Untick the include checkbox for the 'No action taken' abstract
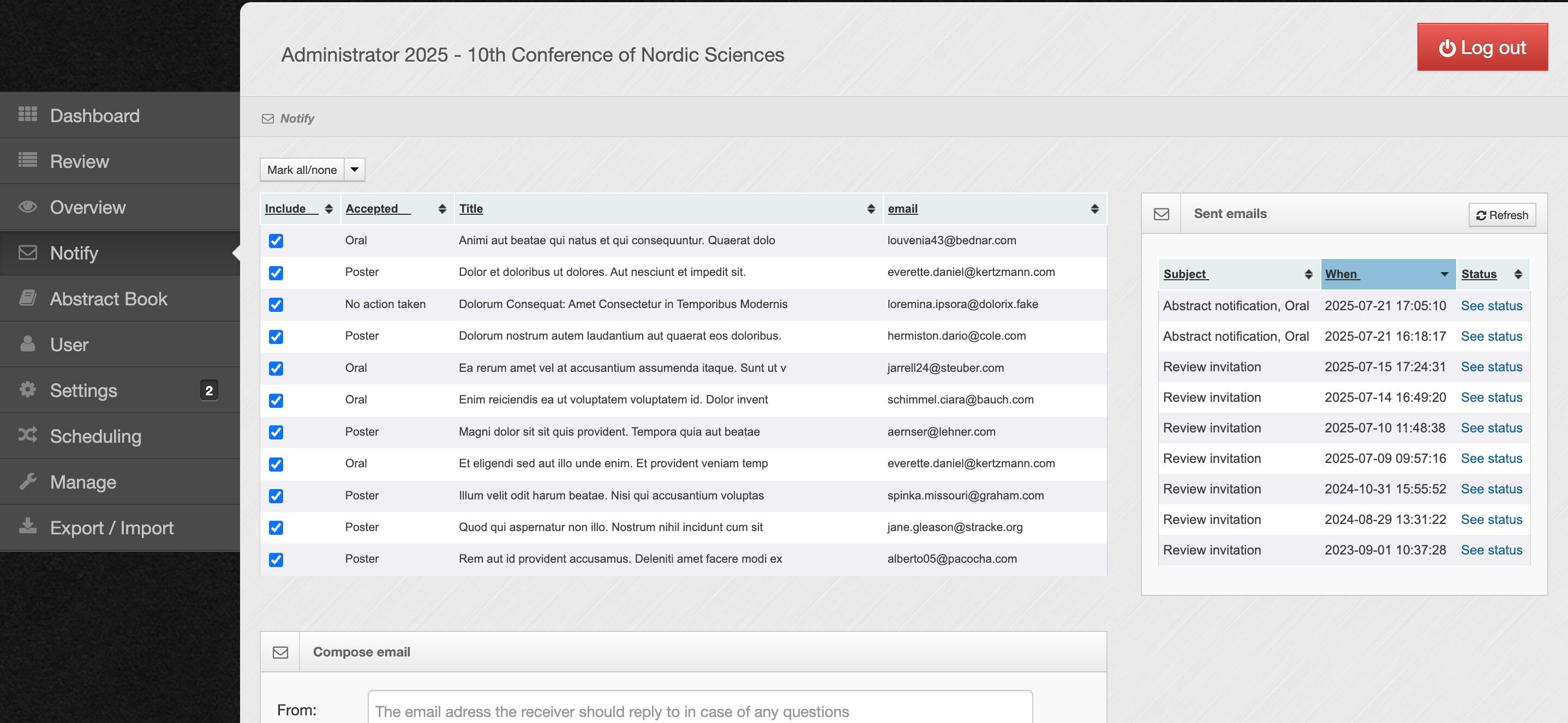1568x723 pixels. 276,305
